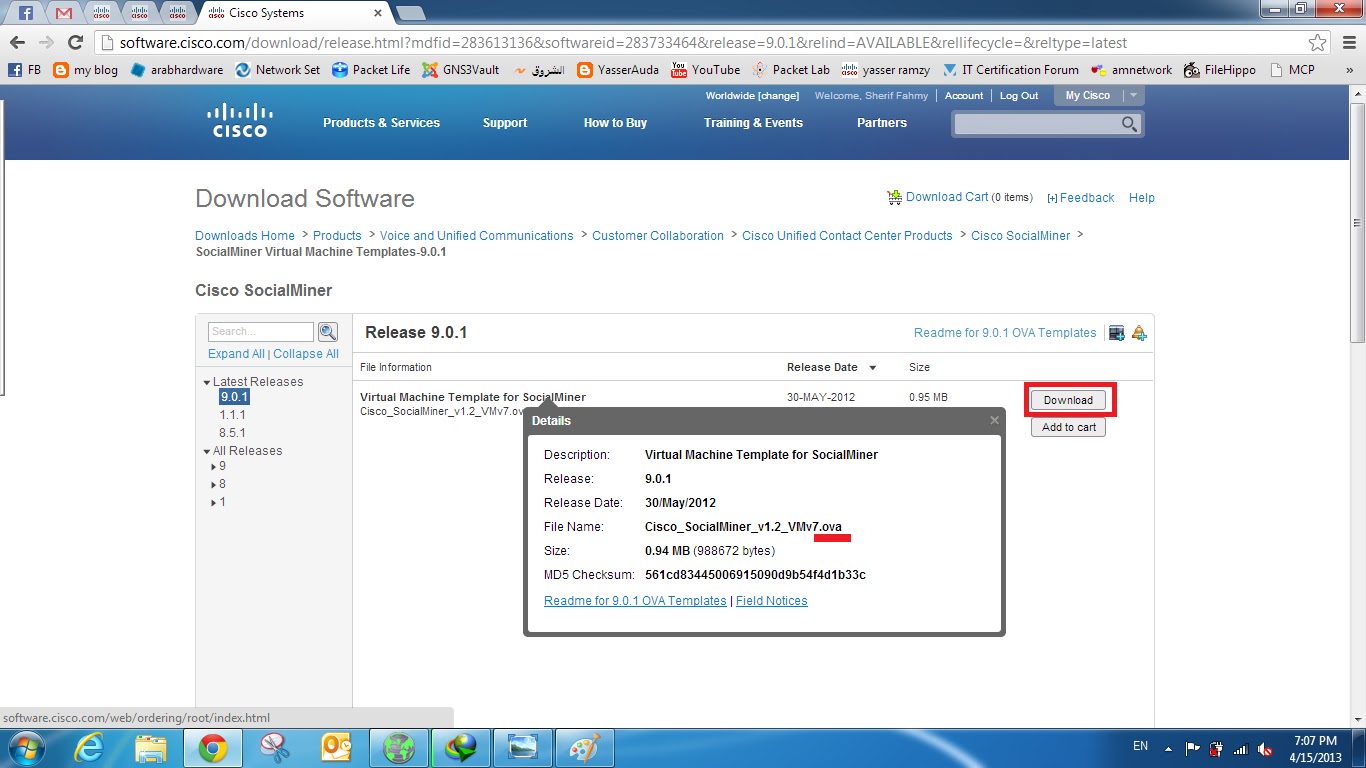
Task: Switch to the Gmail browser tab
Action: 64,13
